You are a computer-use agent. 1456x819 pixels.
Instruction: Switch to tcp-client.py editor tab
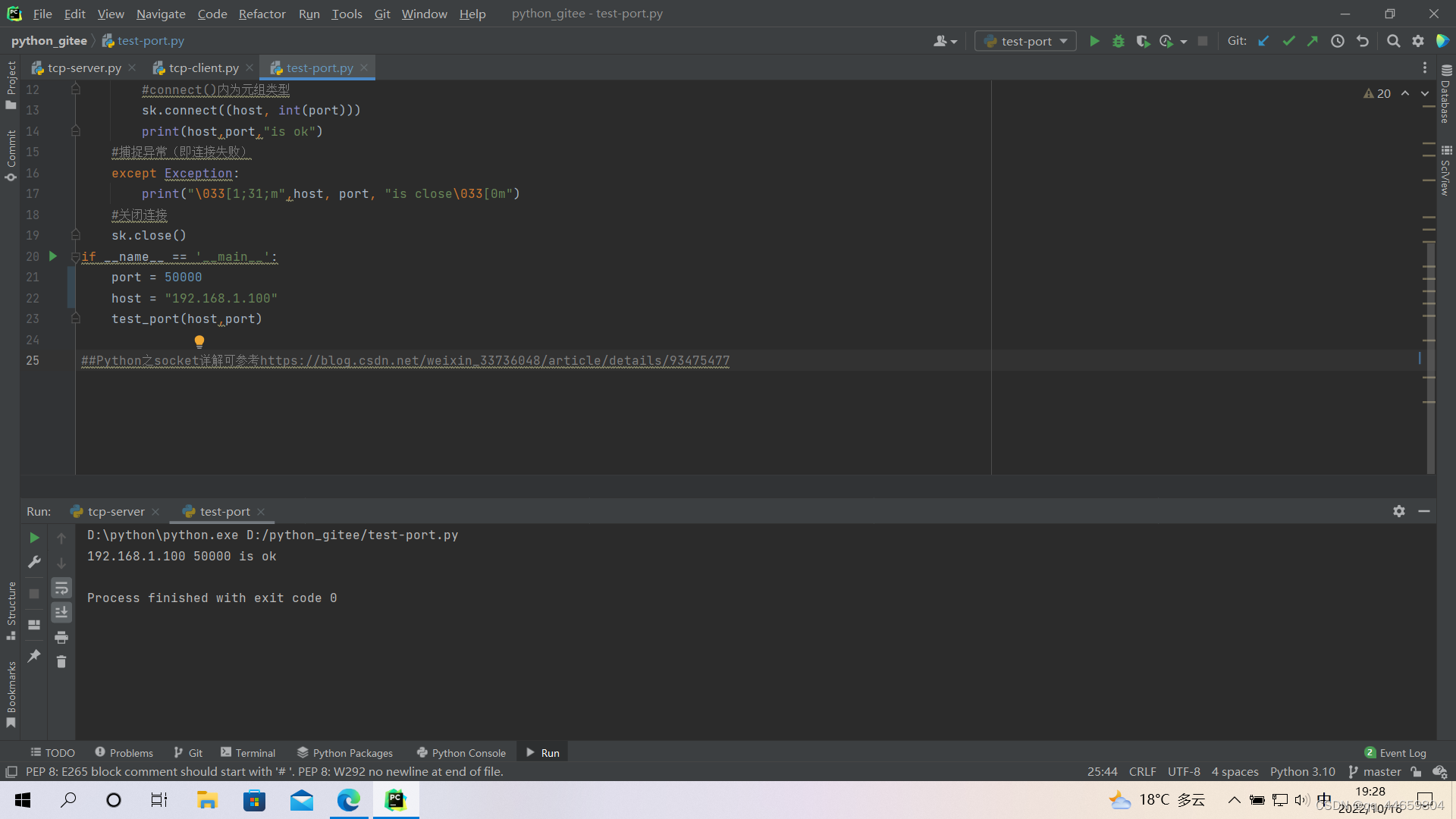click(x=203, y=68)
